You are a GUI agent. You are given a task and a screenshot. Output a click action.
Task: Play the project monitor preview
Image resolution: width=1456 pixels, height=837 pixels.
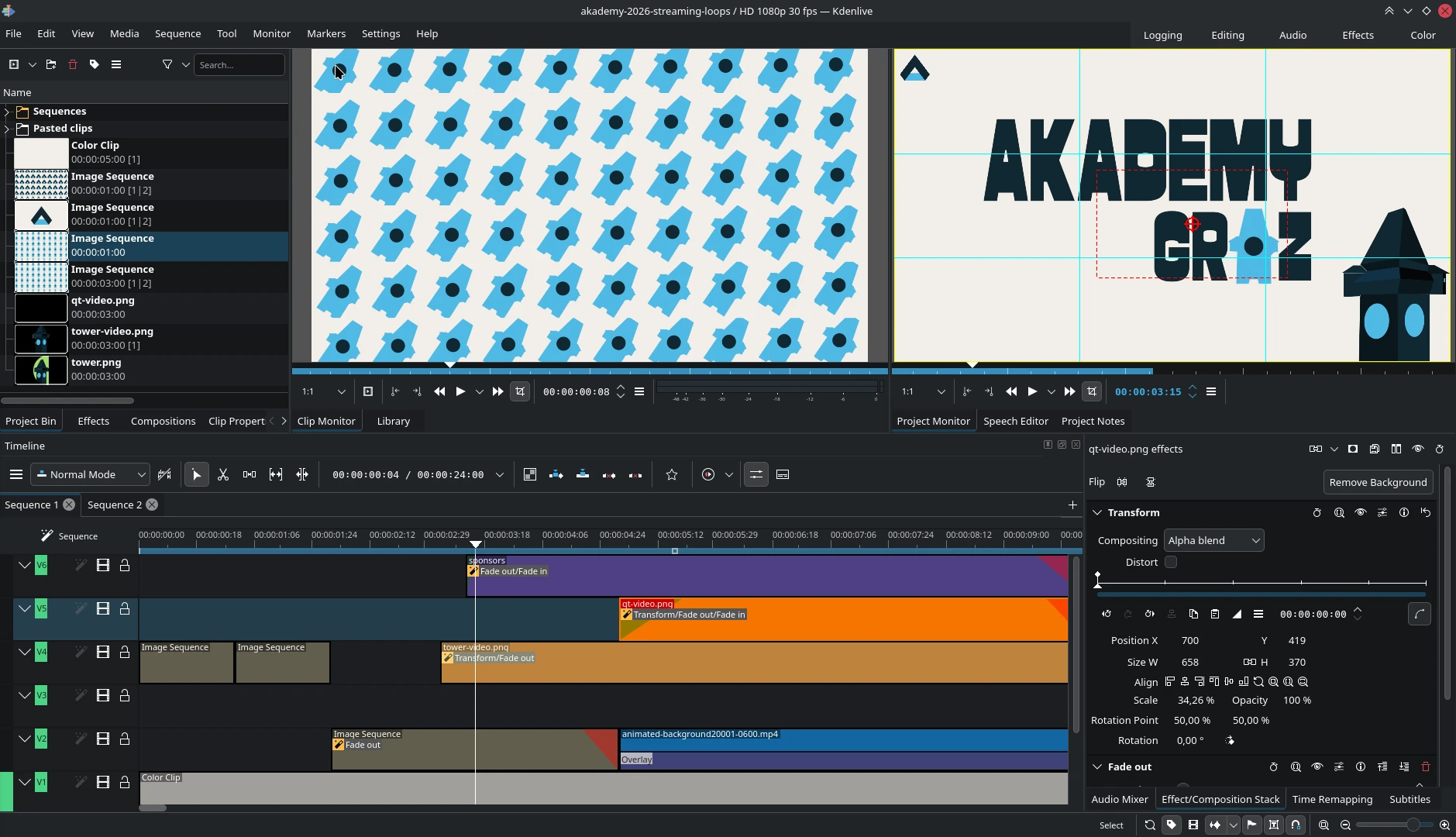coord(1032,391)
